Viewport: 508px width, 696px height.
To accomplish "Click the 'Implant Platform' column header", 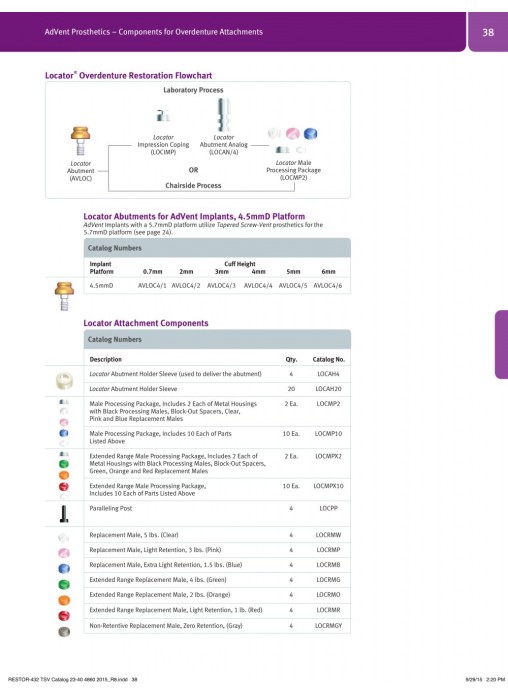I will click(x=102, y=268).
